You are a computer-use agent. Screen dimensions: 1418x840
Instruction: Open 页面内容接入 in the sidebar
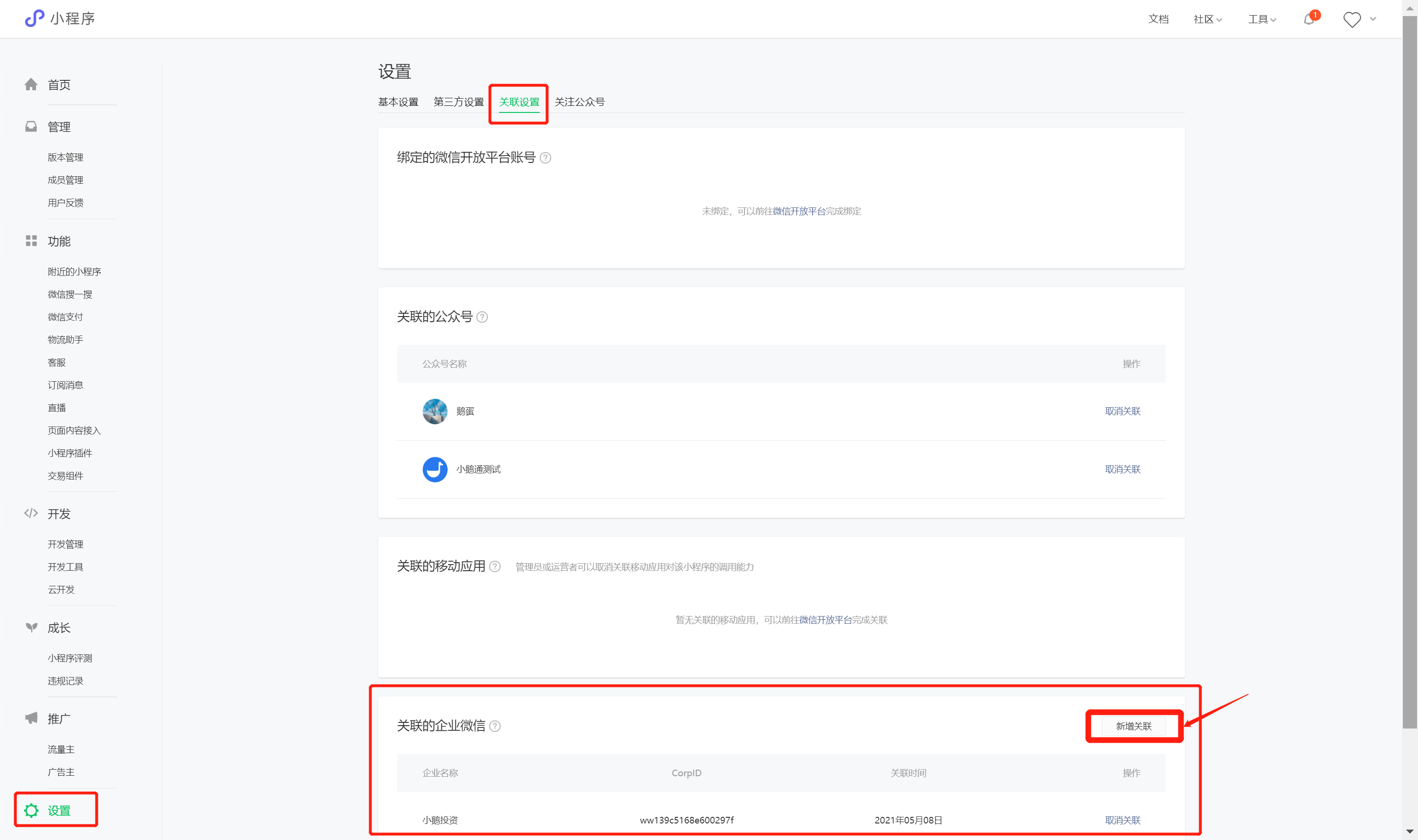pos(74,430)
